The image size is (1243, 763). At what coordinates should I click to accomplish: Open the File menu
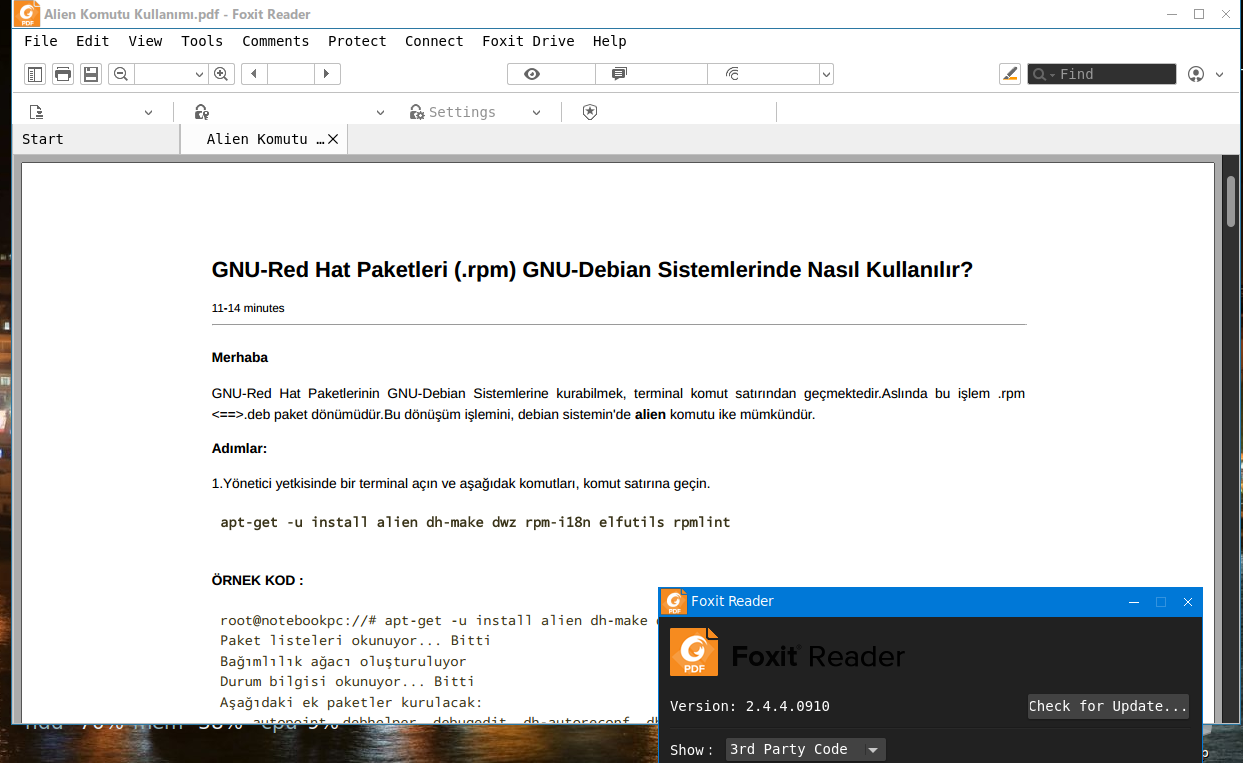click(41, 41)
